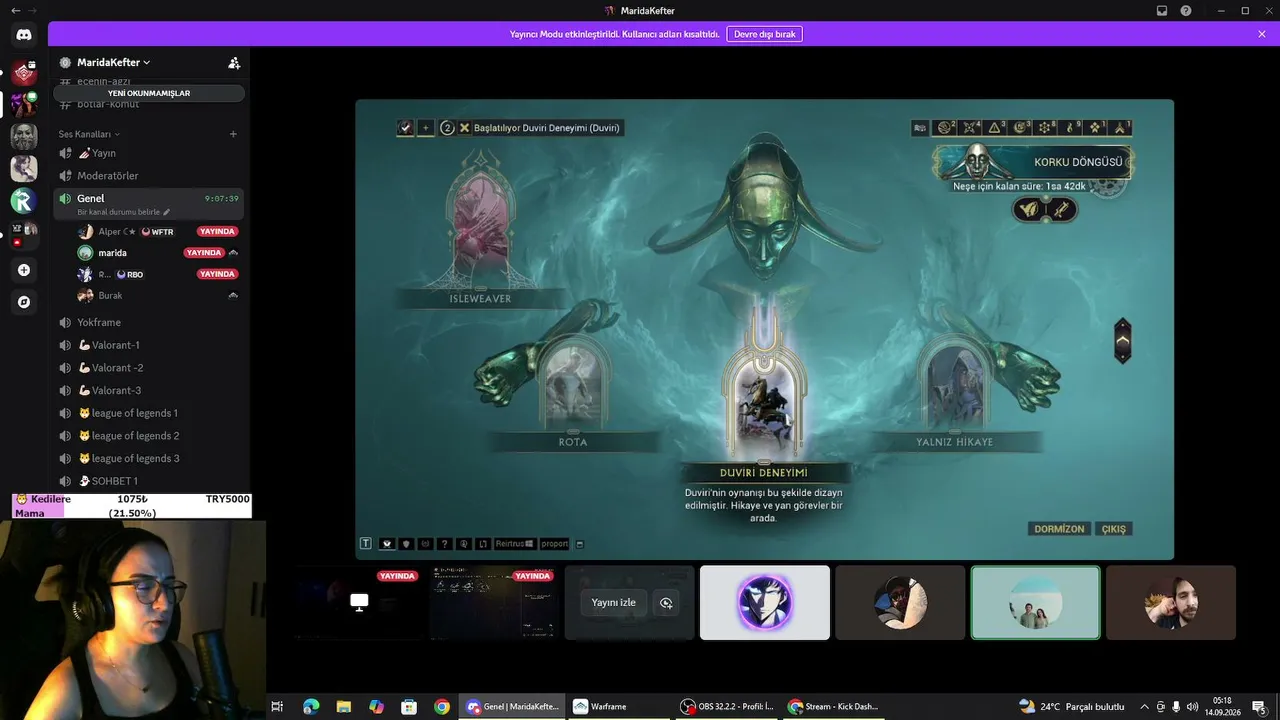Select the ROTA mode card

[573, 390]
